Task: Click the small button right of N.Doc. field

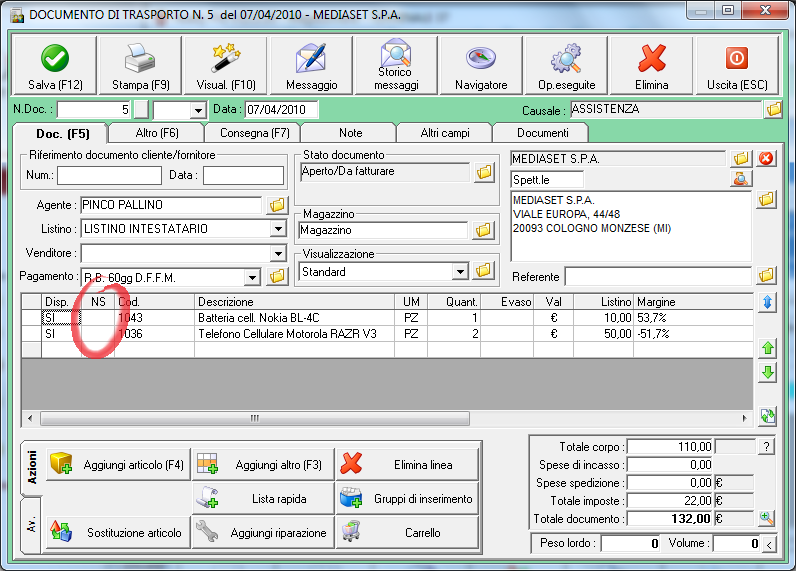Action: tap(141, 110)
